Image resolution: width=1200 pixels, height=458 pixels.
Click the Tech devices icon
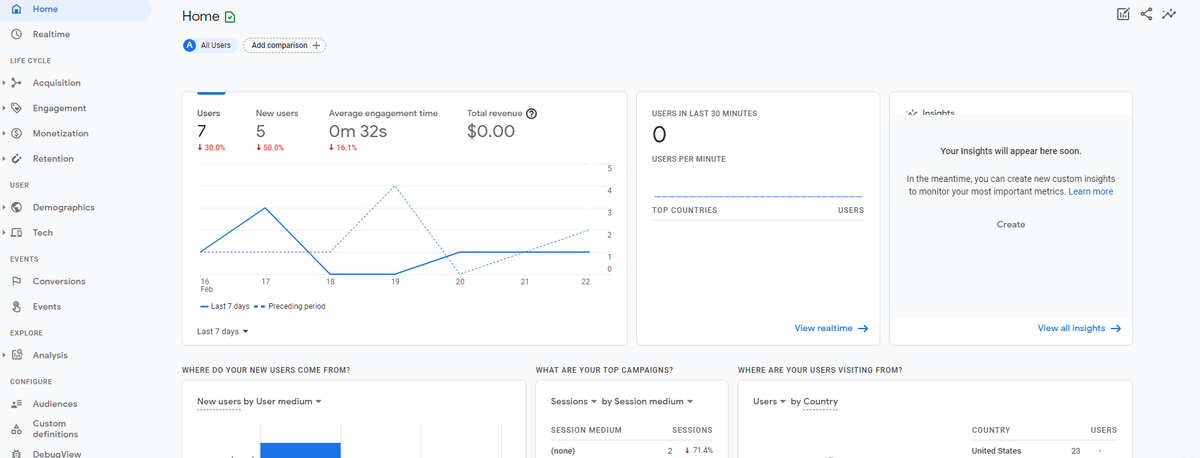pos(16,232)
